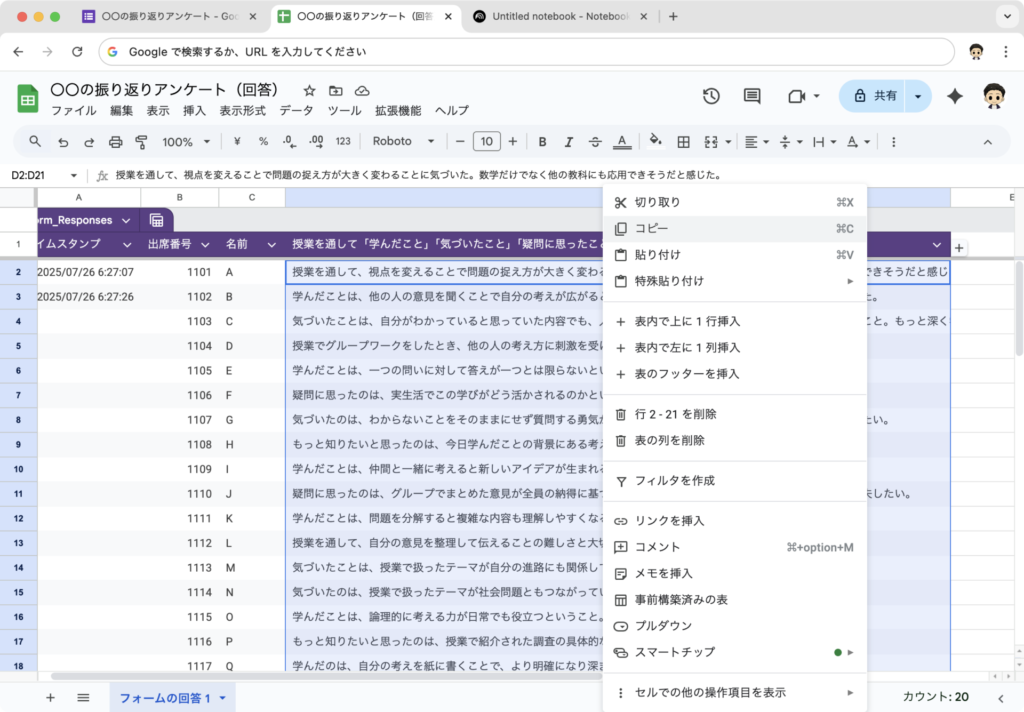The height and width of the screenshot is (712, 1024).
Task: Decrease decimal places
Action: [289, 141]
